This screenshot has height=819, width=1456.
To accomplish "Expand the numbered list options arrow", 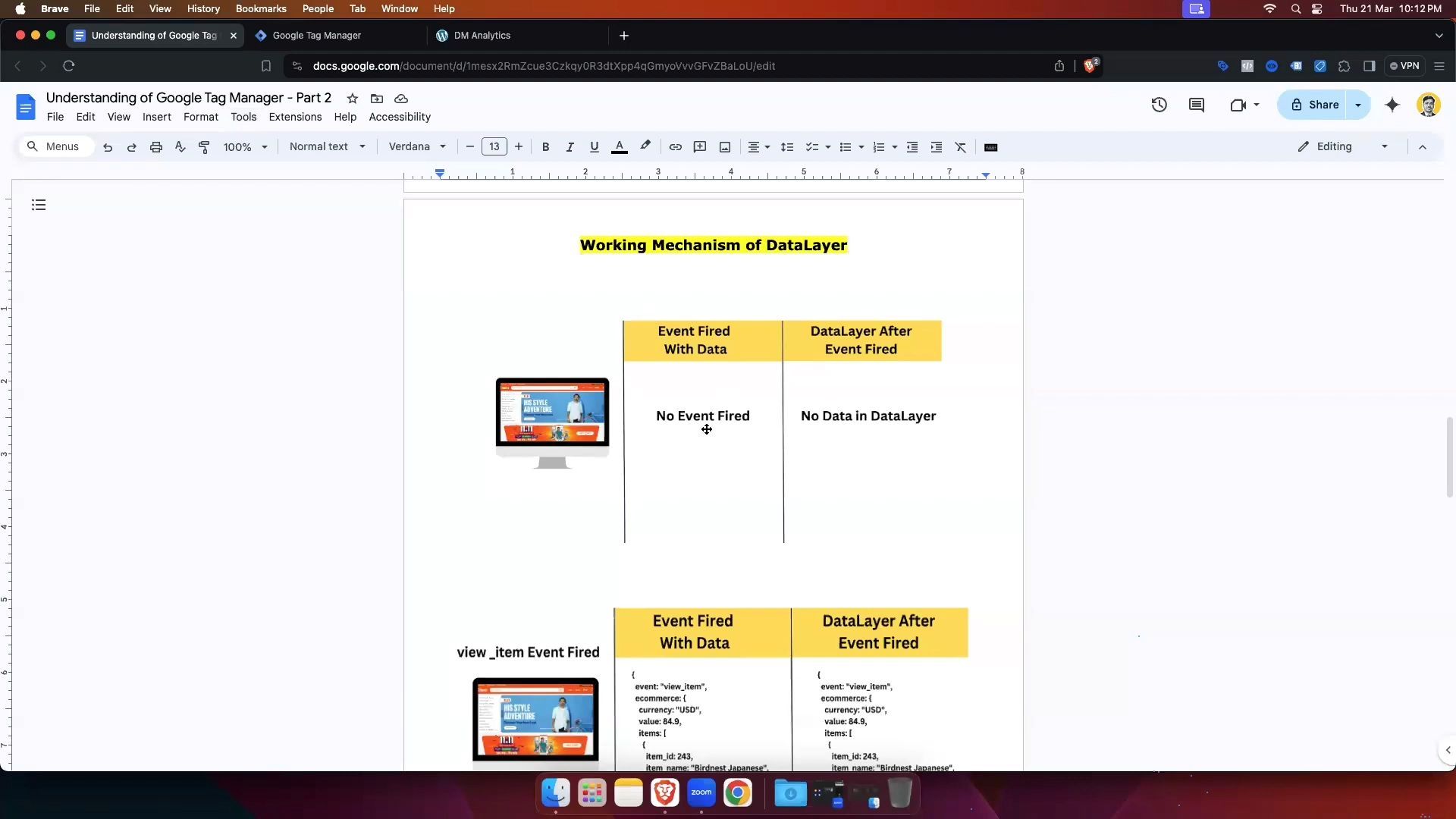I will [895, 147].
